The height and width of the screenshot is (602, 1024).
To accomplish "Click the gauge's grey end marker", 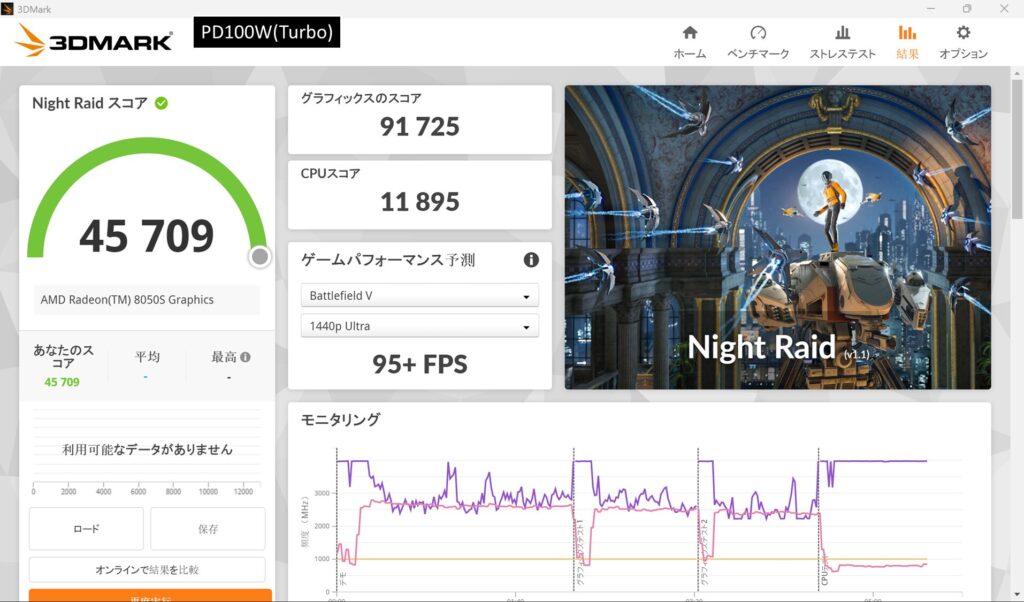I will coord(259,257).
